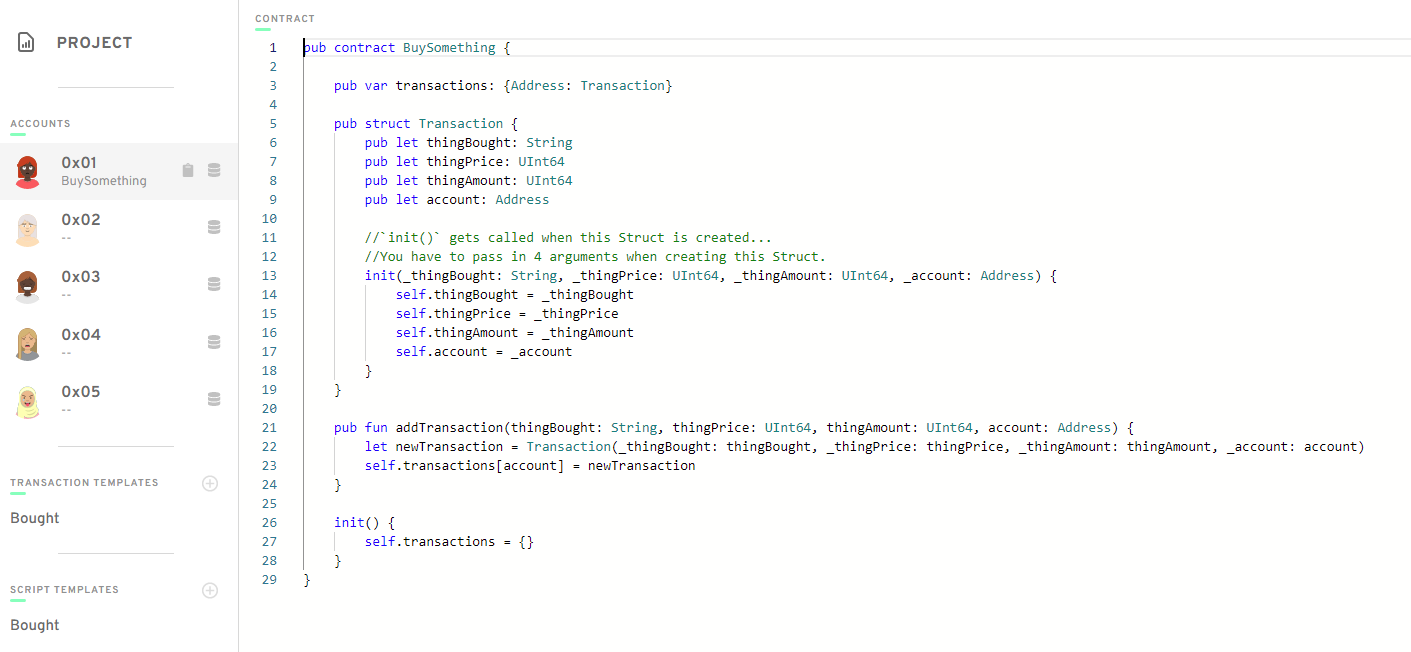
Task: Click 'transactions' variable on line 3
Action: pyautogui.click(x=441, y=85)
